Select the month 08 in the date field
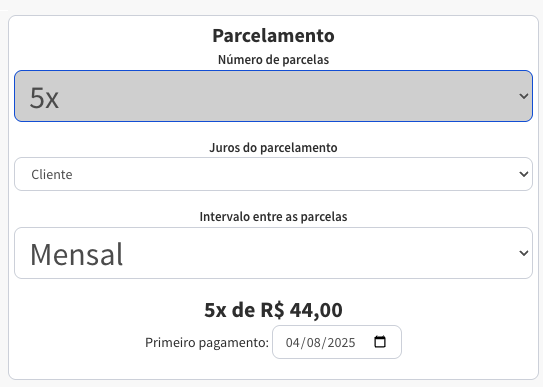The width and height of the screenshot is (543, 387). coord(313,342)
